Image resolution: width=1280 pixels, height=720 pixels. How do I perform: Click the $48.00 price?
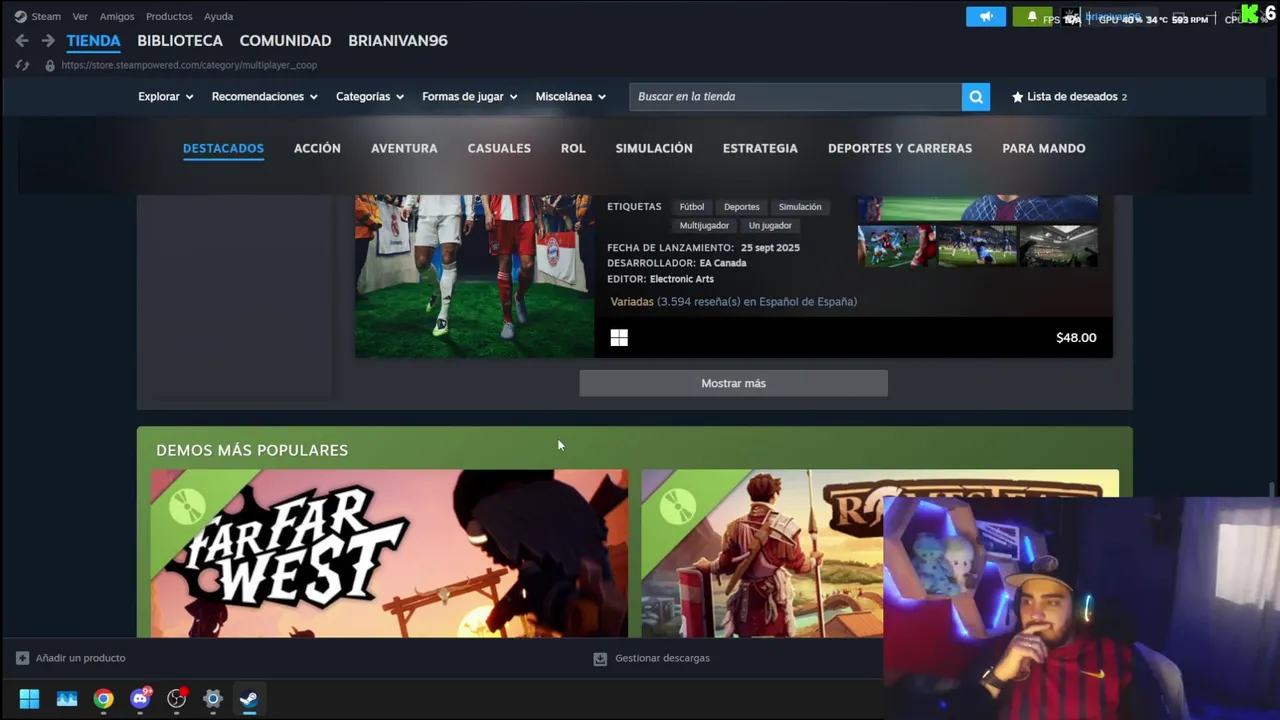tap(1076, 338)
